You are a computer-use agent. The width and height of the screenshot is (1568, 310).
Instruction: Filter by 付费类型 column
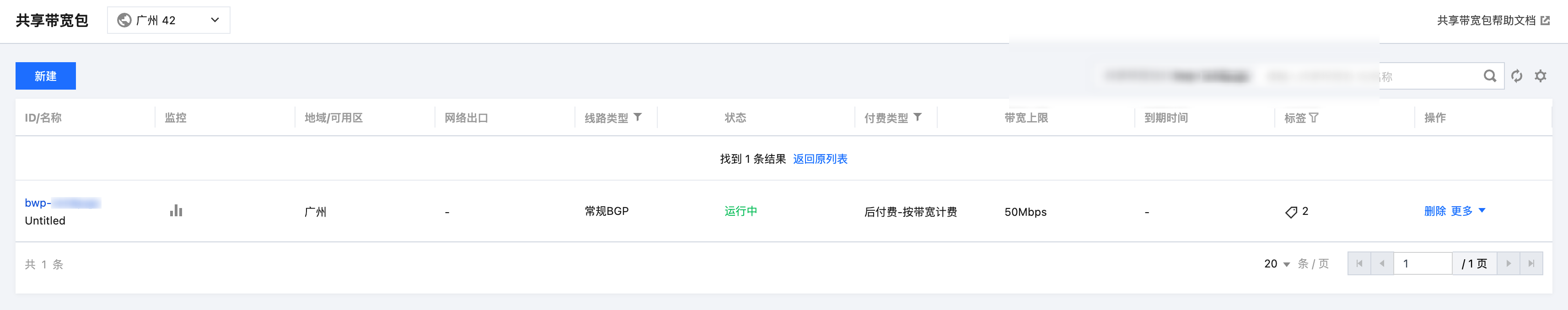[917, 117]
